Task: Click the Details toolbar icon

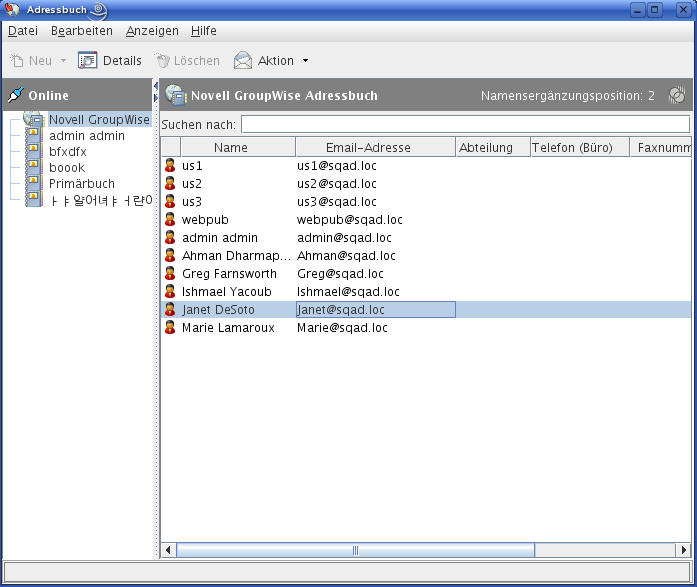Action: click(87, 60)
